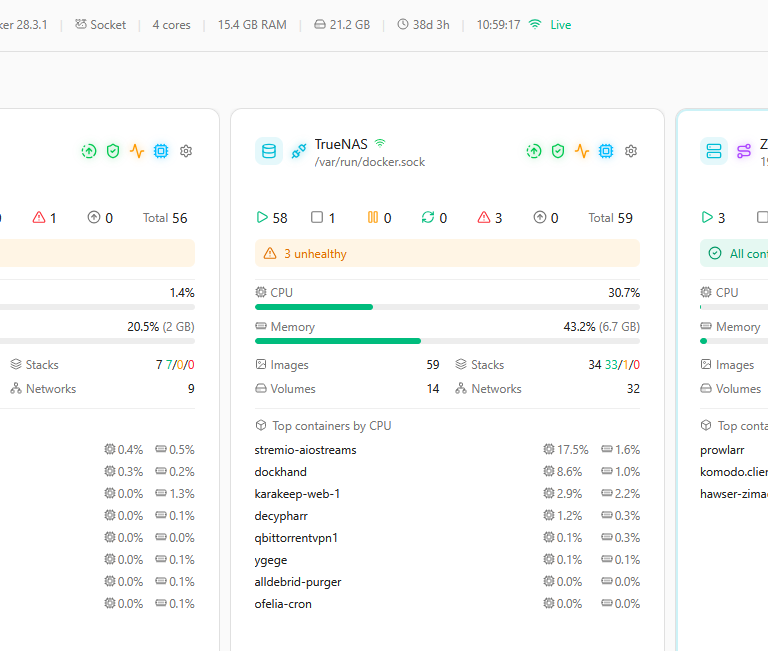This screenshot has width=768, height=651.
Task: Click TrueNAS paused containers count 0
Action: coord(380,217)
